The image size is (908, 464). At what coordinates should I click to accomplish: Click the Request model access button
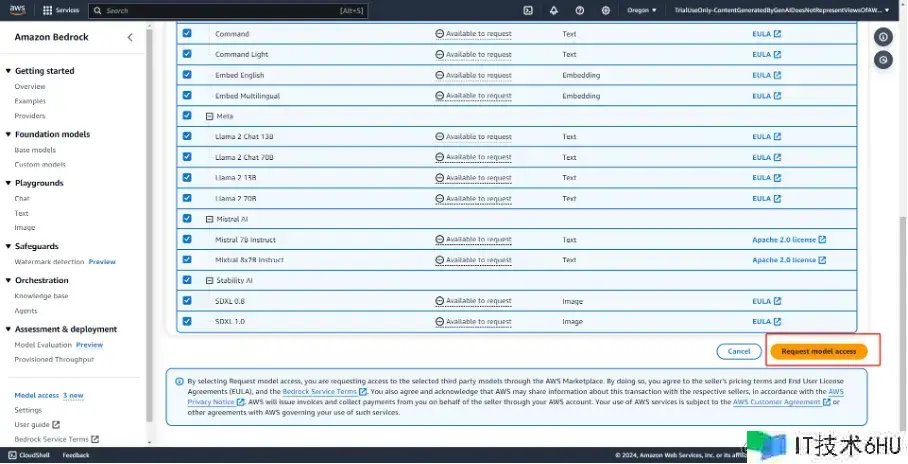pos(818,351)
